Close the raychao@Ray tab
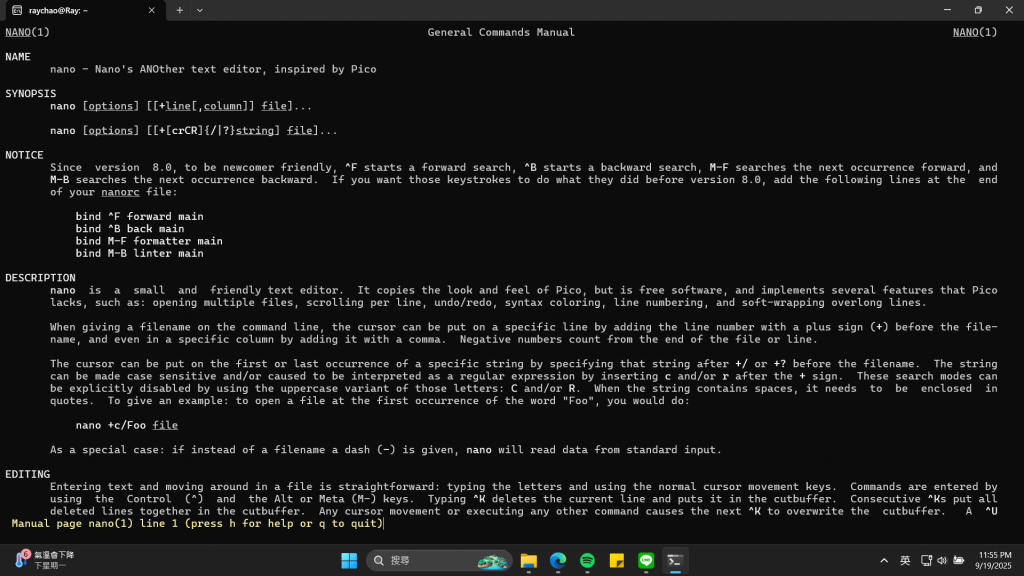 click(x=152, y=10)
